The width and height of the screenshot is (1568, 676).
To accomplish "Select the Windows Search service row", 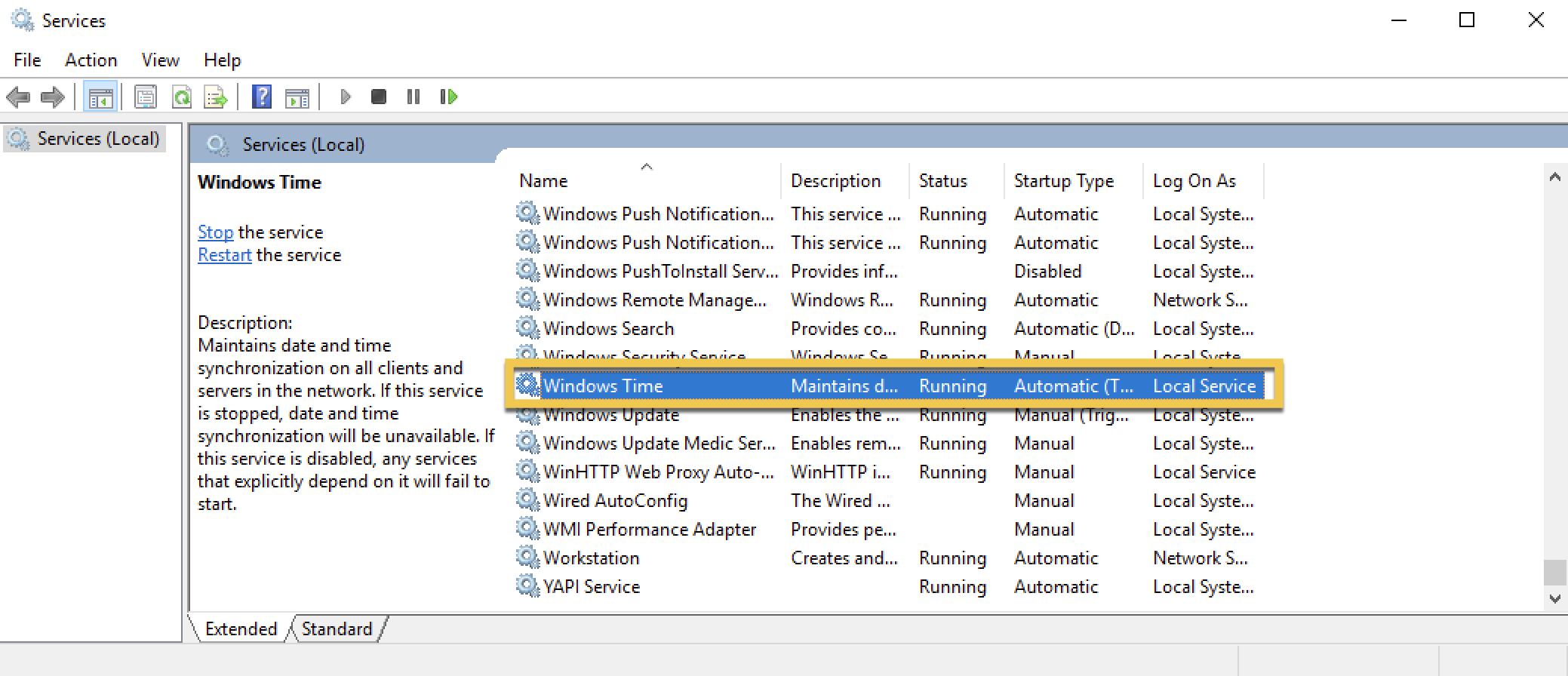I will [x=889, y=328].
